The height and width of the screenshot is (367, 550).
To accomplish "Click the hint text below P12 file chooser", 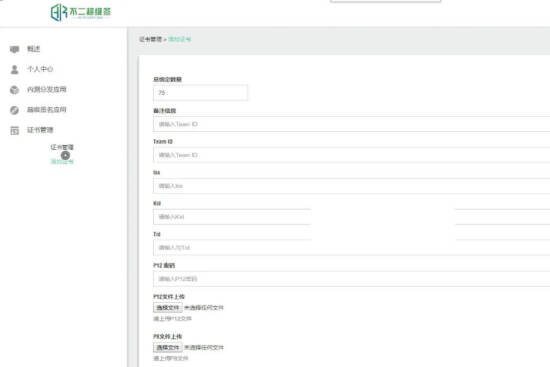I will (x=172, y=319).
